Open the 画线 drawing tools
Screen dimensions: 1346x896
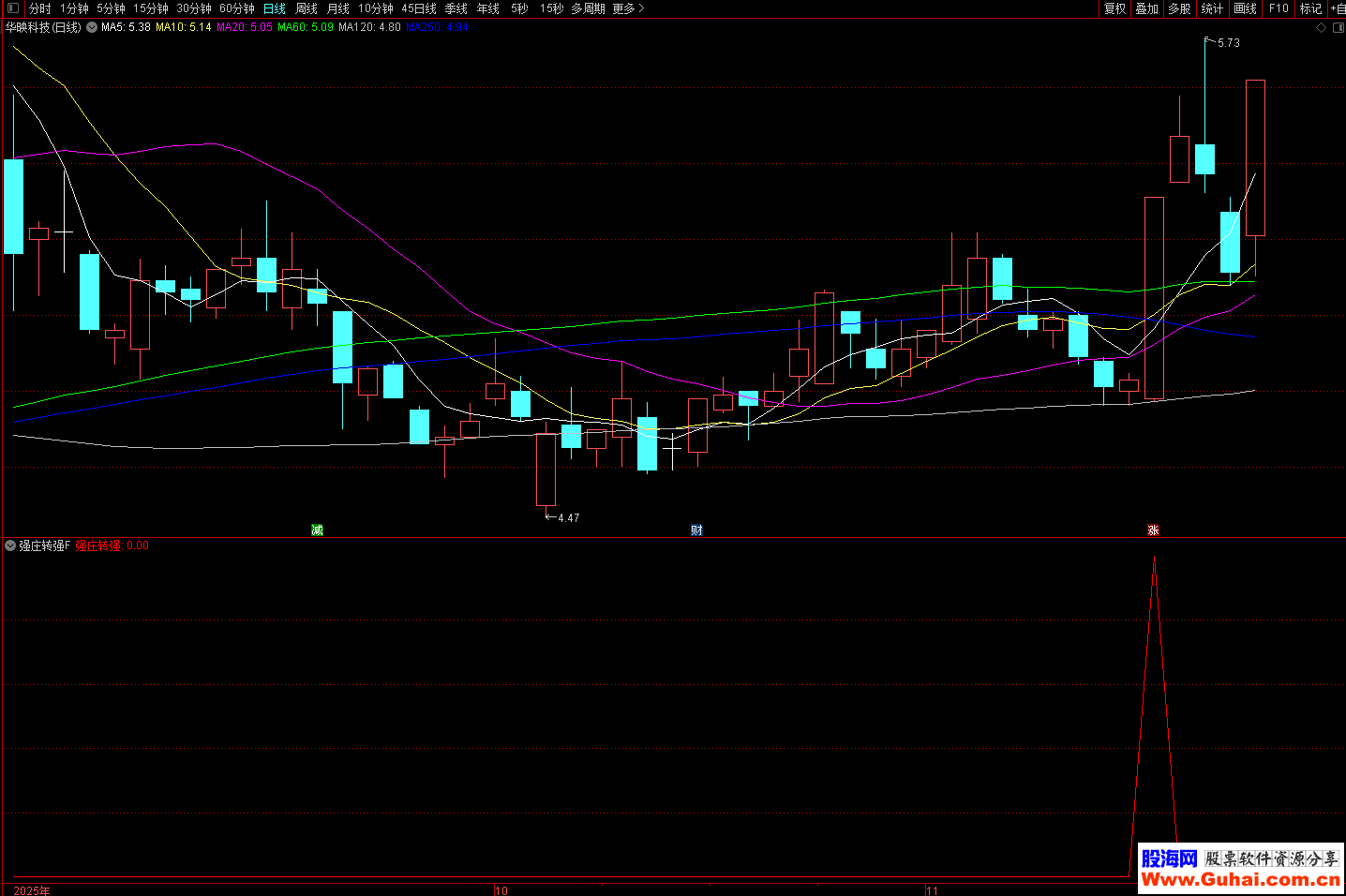point(1245,8)
